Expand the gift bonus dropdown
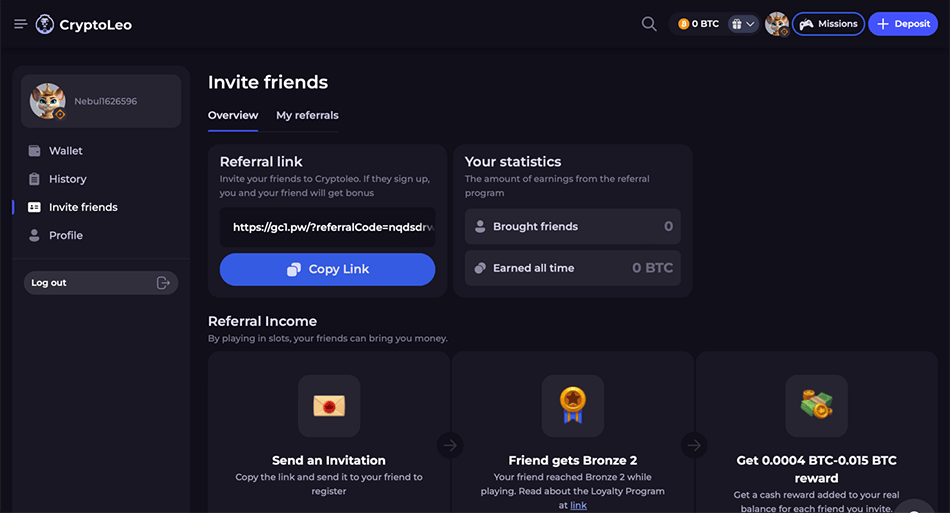 click(743, 24)
